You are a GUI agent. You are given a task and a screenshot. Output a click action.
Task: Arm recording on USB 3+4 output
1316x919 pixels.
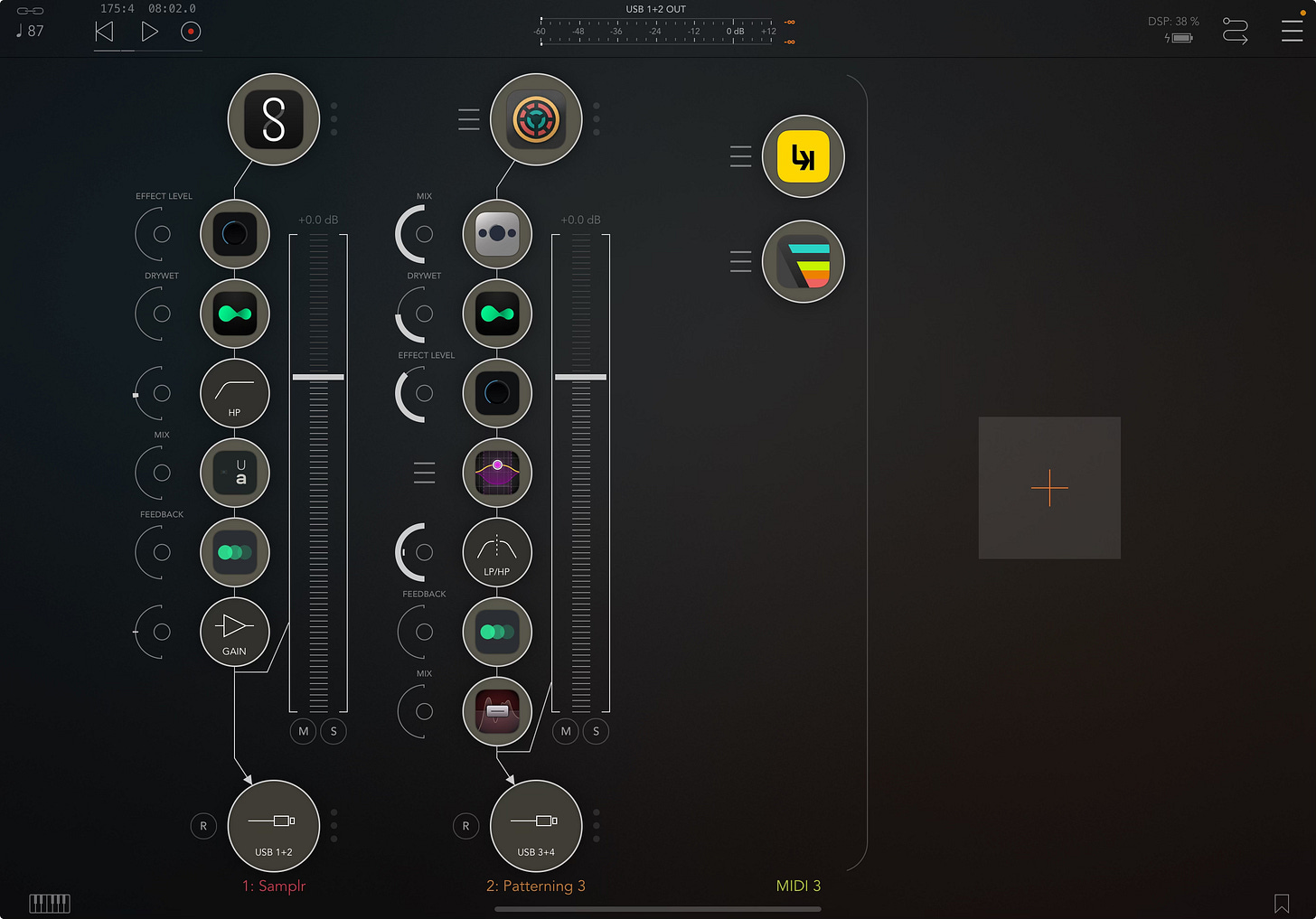point(465,826)
